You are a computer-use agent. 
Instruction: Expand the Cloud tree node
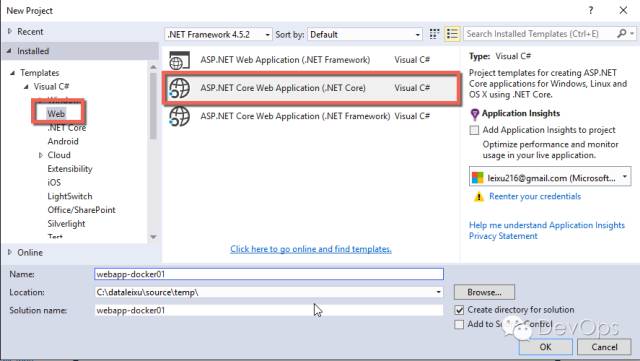[x=40, y=155]
